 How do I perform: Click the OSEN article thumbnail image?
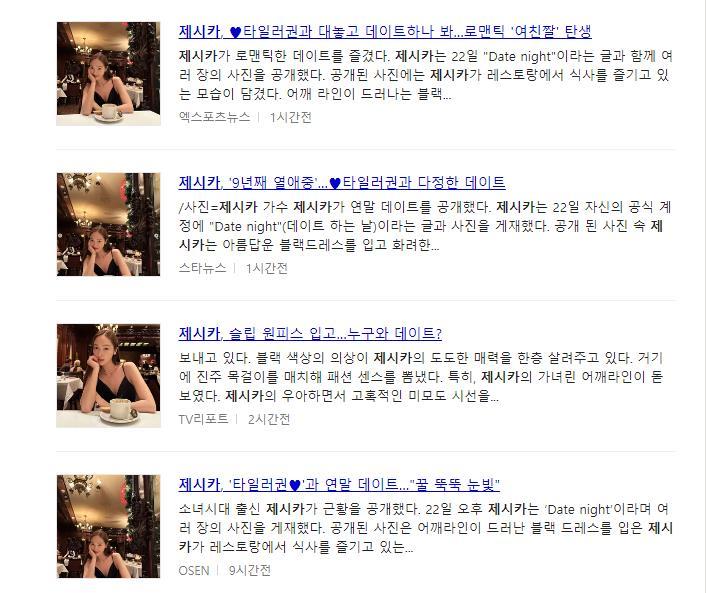tap(109, 526)
